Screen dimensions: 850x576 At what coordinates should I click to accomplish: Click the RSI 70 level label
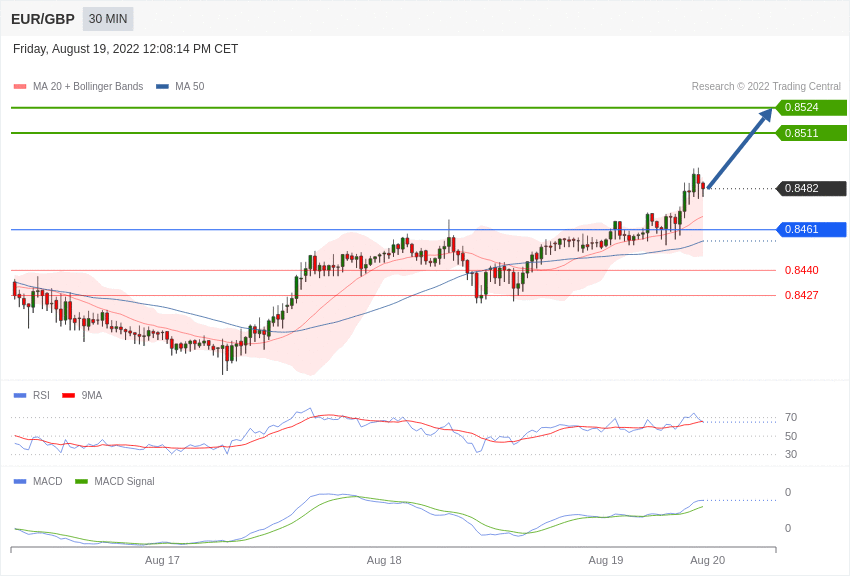[791, 418]
